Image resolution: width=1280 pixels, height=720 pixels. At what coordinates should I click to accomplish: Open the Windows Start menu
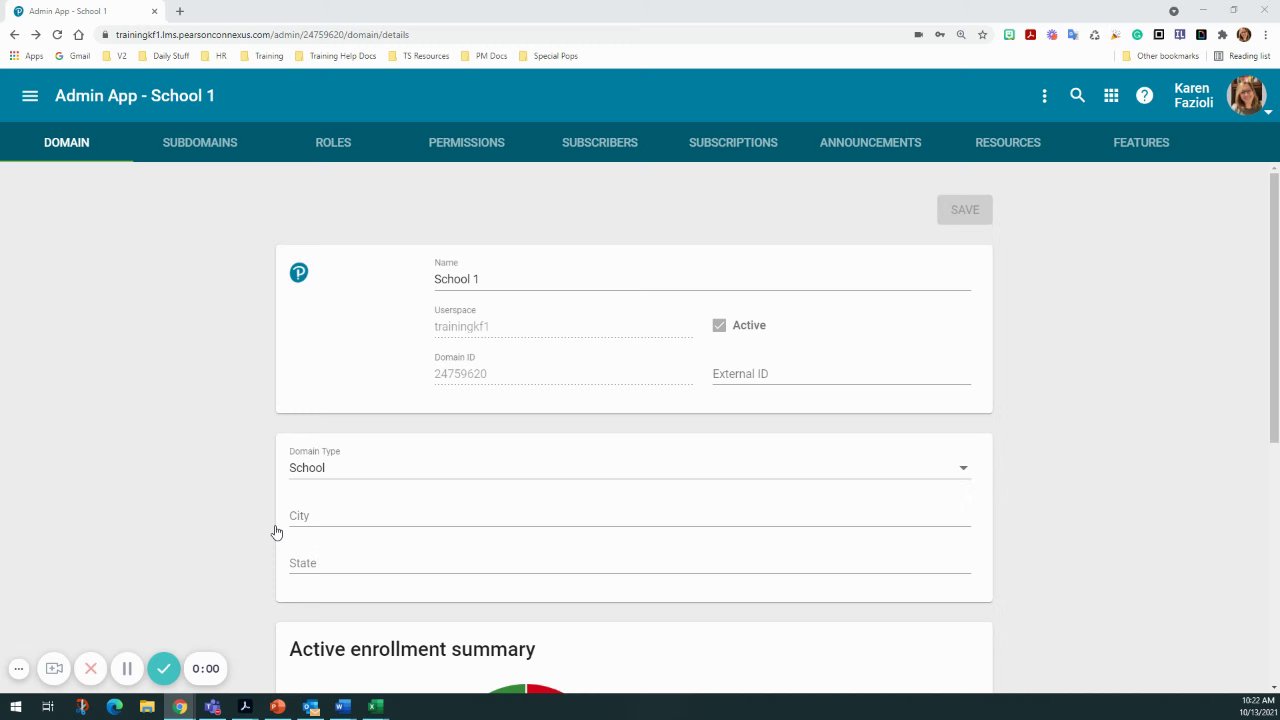[16, 707]
